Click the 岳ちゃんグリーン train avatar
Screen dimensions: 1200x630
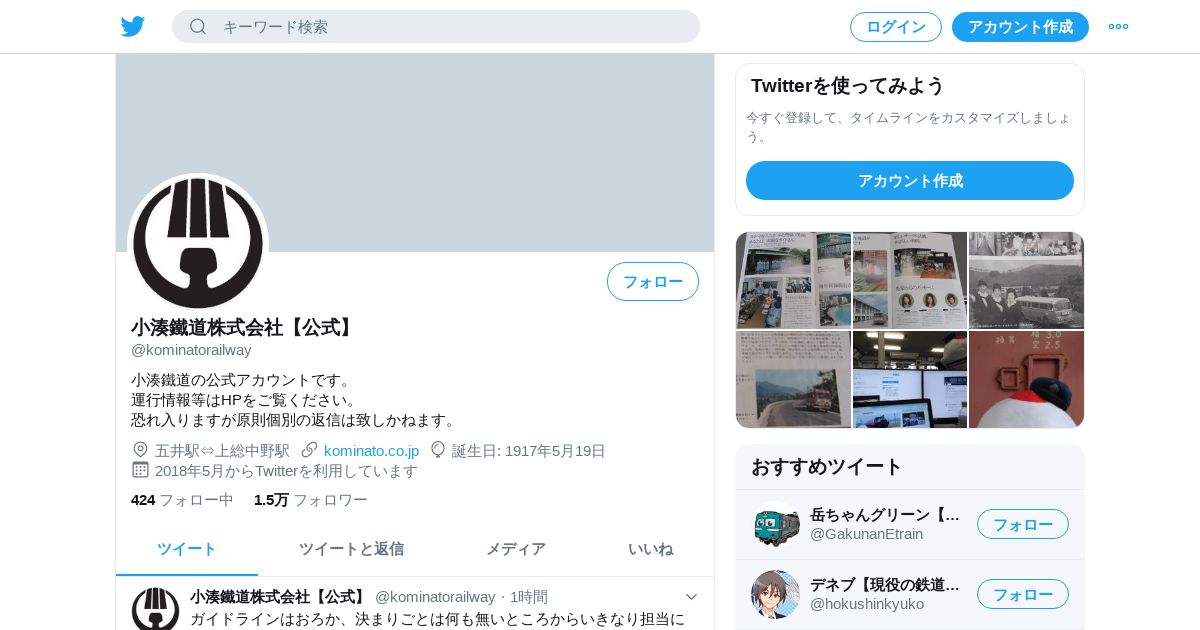click(x=776, y=524)
